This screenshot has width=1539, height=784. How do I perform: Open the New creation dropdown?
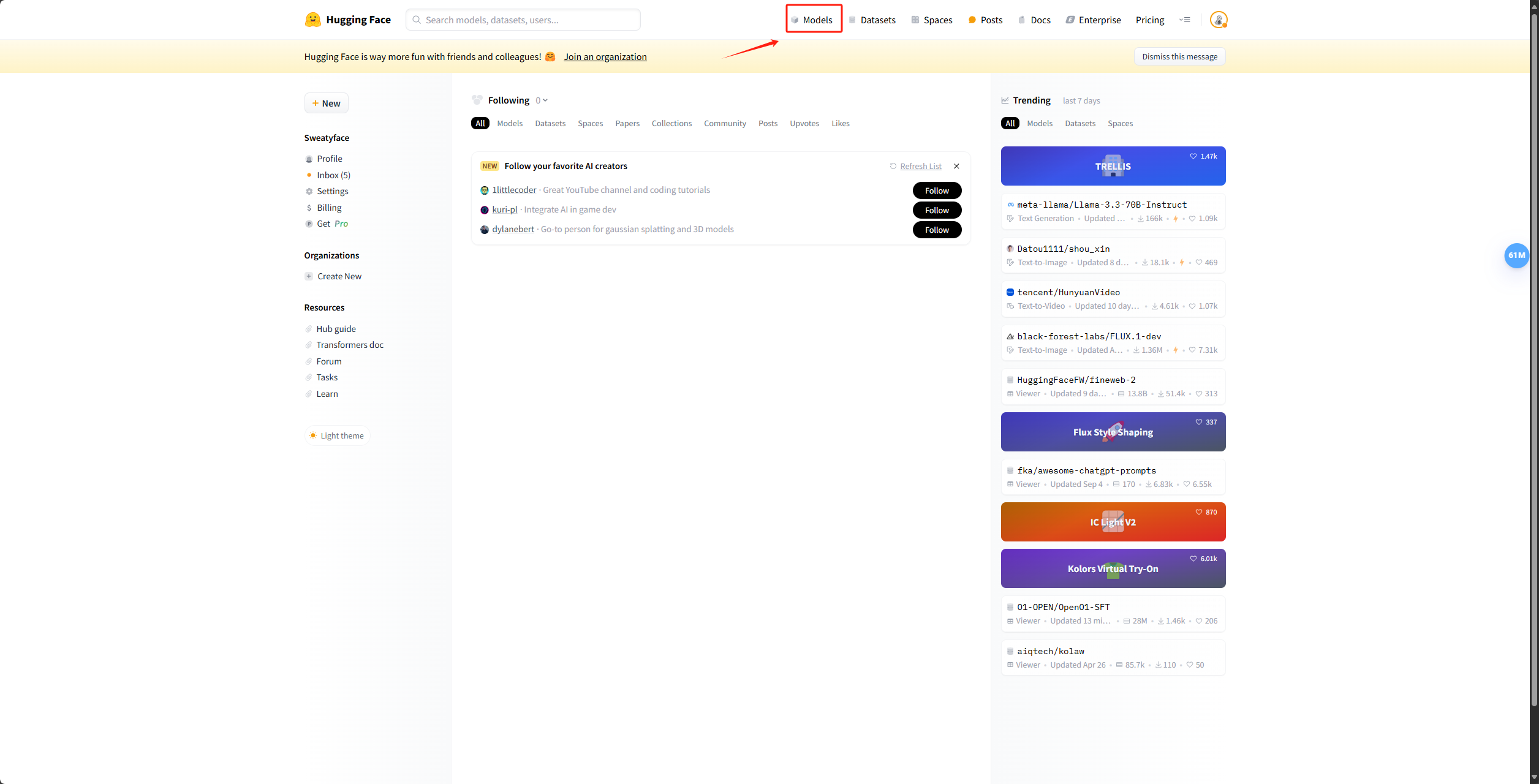tap(326, 103)
